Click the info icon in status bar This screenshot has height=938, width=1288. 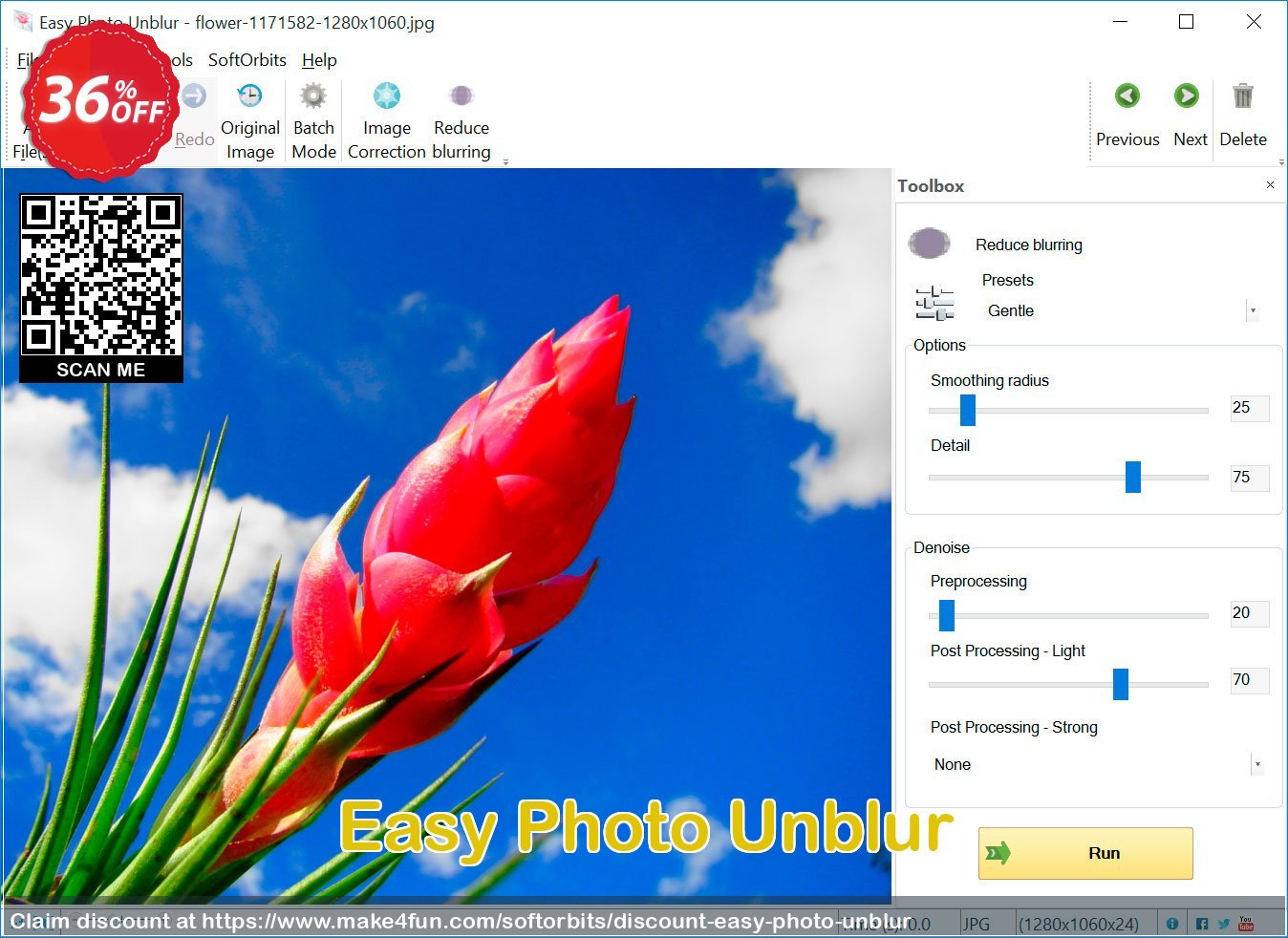pos(1171,924)
